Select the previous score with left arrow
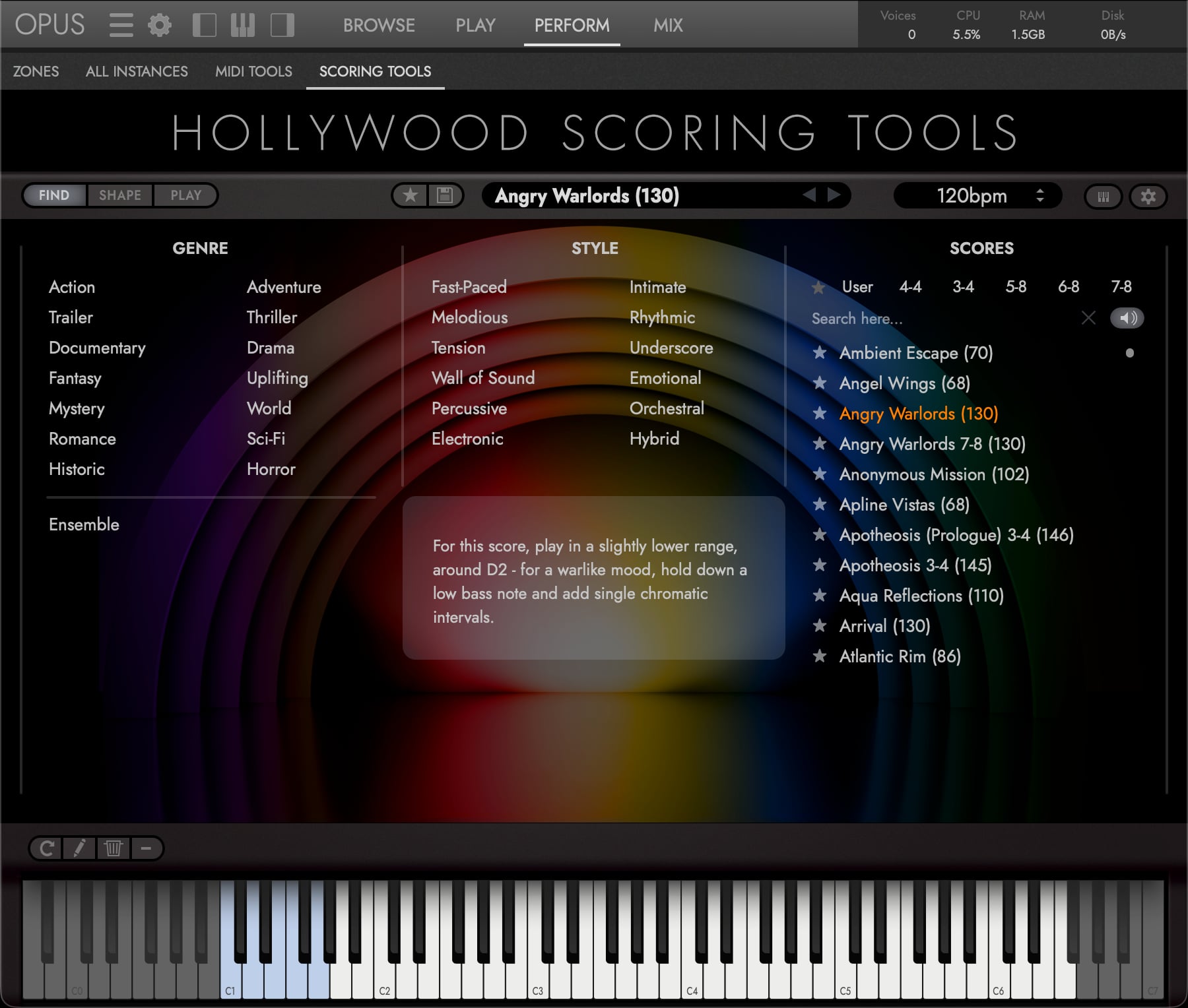 pos(809,195)
